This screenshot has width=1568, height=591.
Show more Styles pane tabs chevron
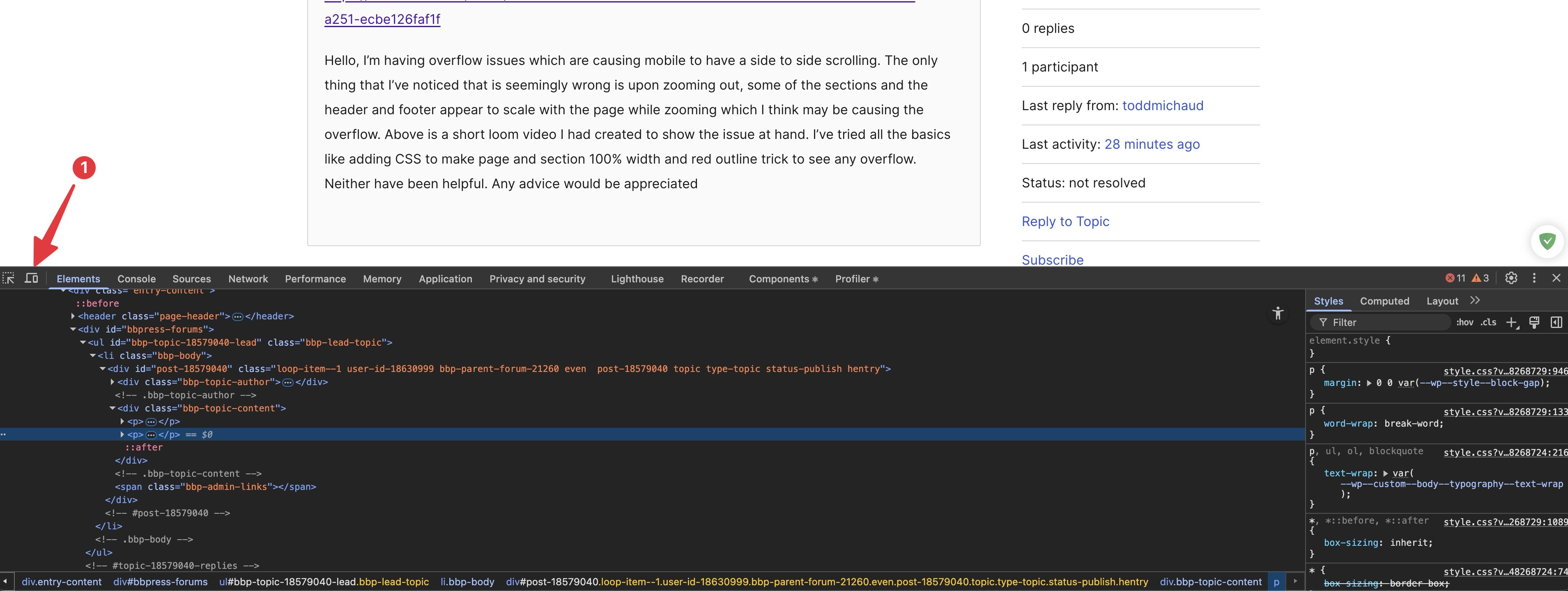tap(1474, 300)
